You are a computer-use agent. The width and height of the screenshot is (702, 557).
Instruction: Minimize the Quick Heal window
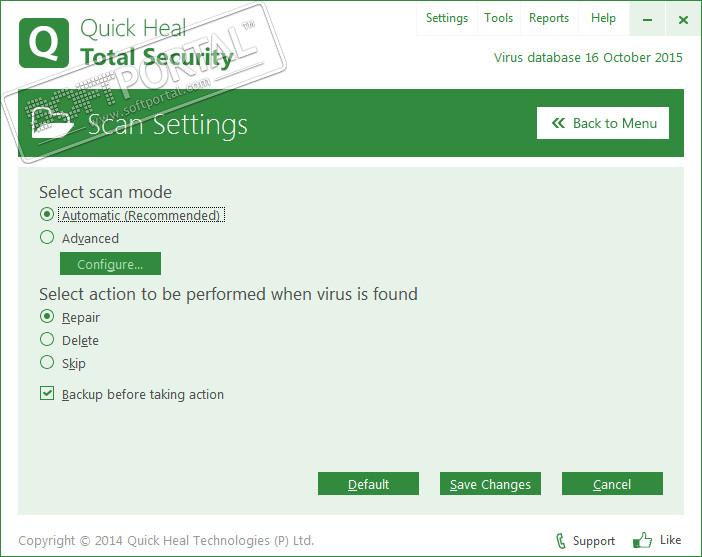click(647, 19)
